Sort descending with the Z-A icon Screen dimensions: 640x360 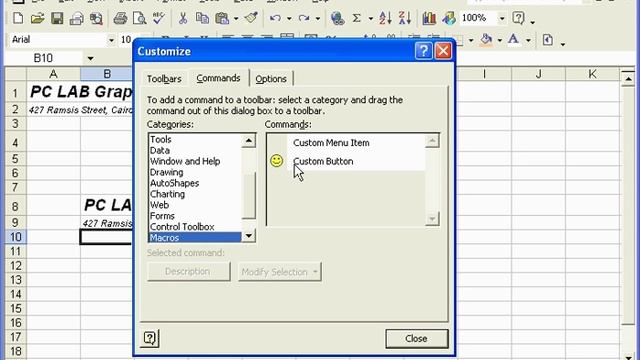click(x=404, y=18)
